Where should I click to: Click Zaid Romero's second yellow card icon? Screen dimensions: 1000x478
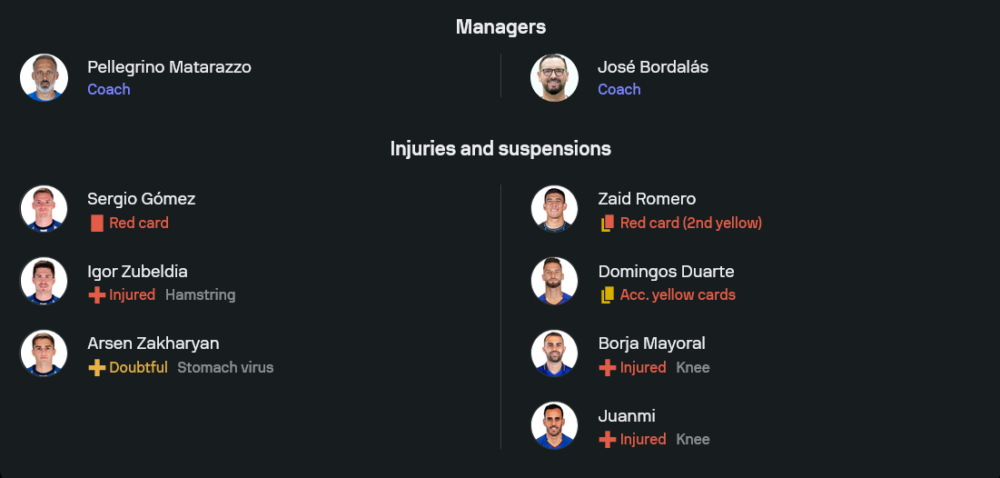coord(607,223)
